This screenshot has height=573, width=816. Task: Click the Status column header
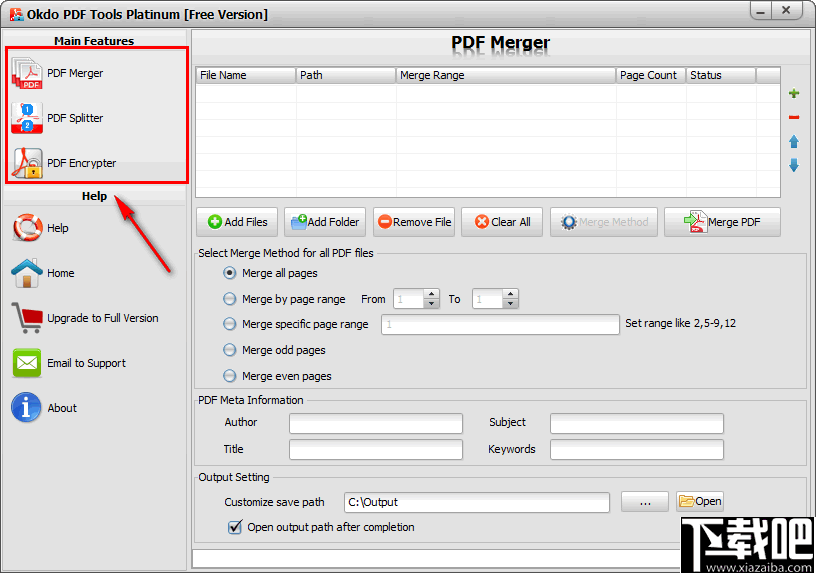coord(720,75)
